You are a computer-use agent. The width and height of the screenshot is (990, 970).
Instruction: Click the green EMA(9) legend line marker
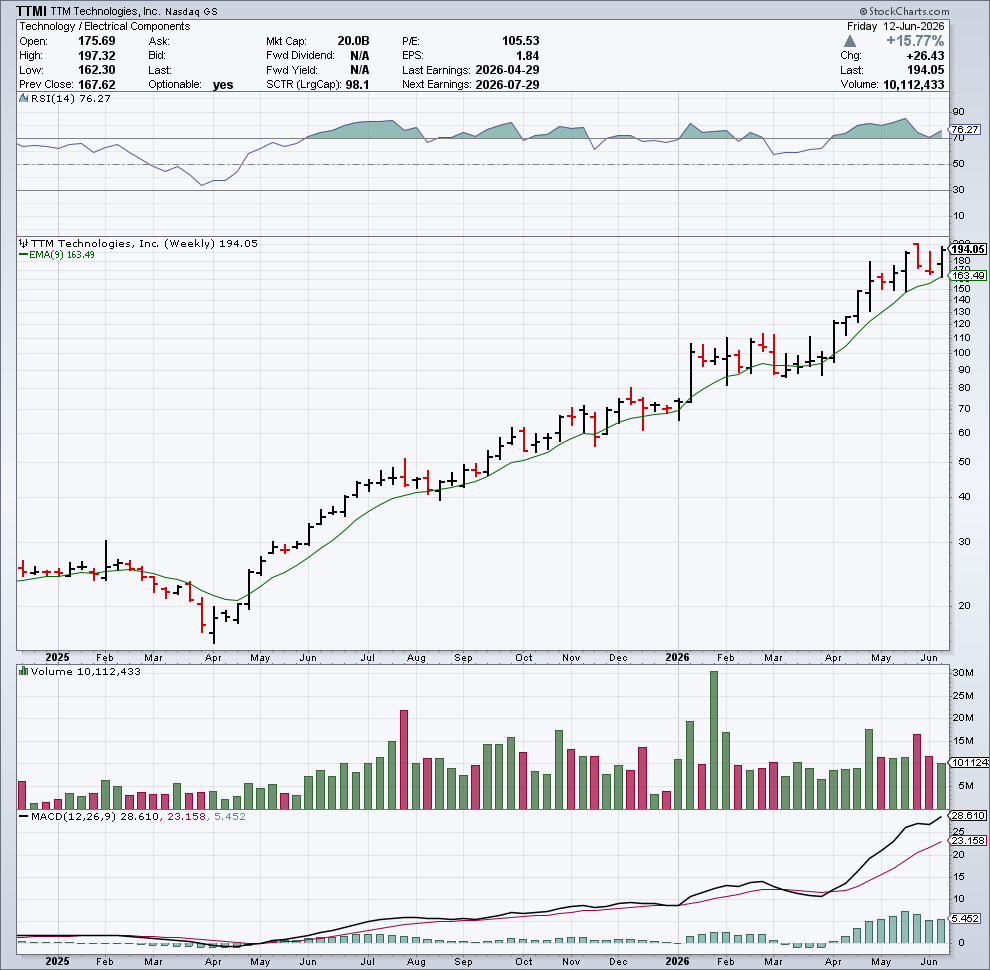(x=23, y=255)
